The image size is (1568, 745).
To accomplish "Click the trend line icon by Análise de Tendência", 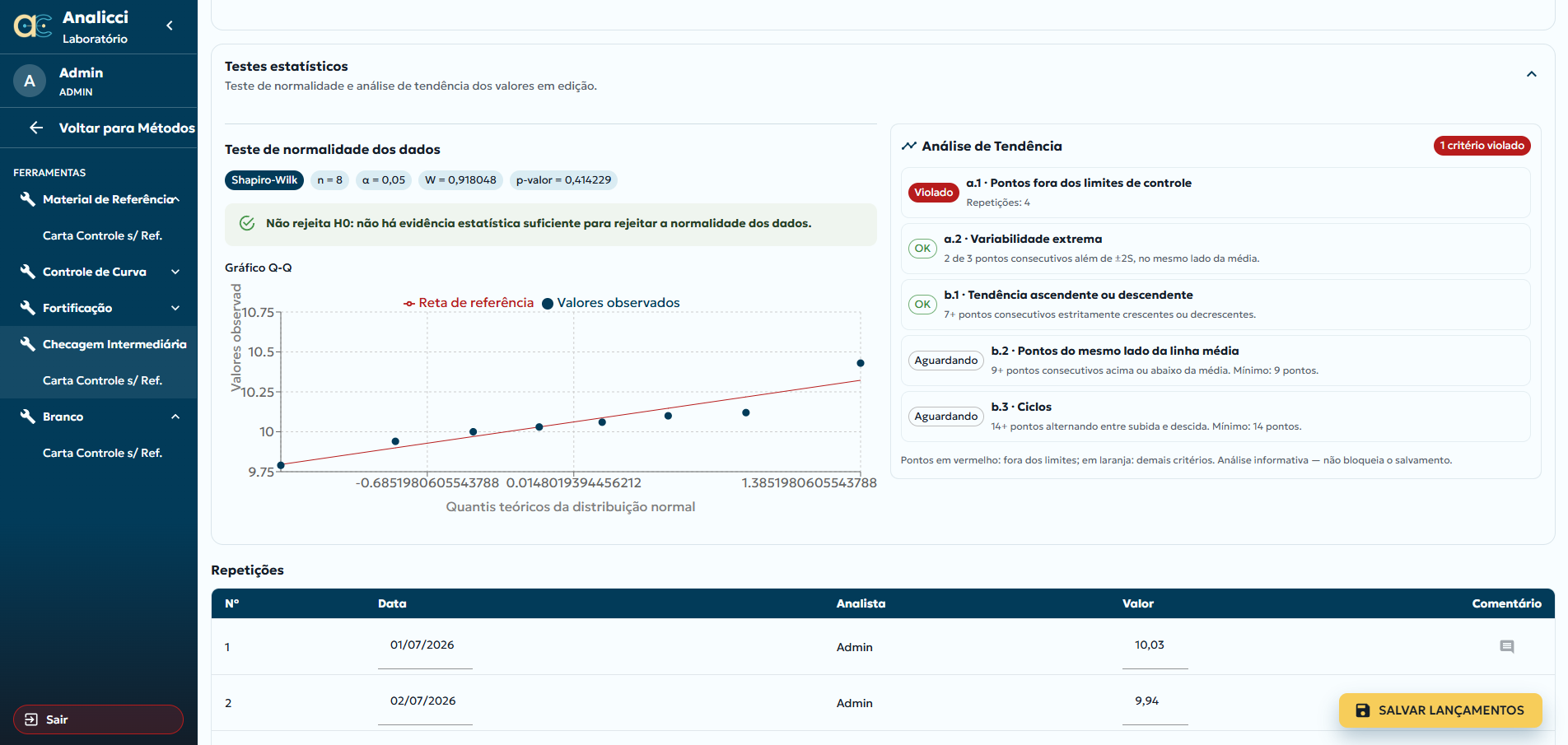I will click(909, 146).
